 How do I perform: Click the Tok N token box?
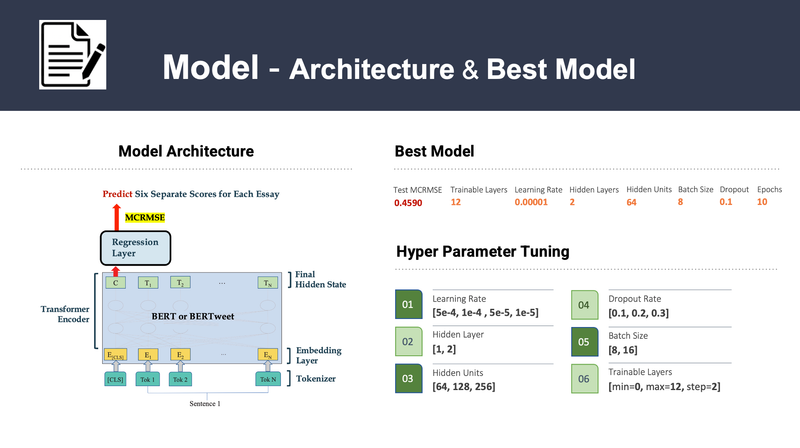[267, 379]
